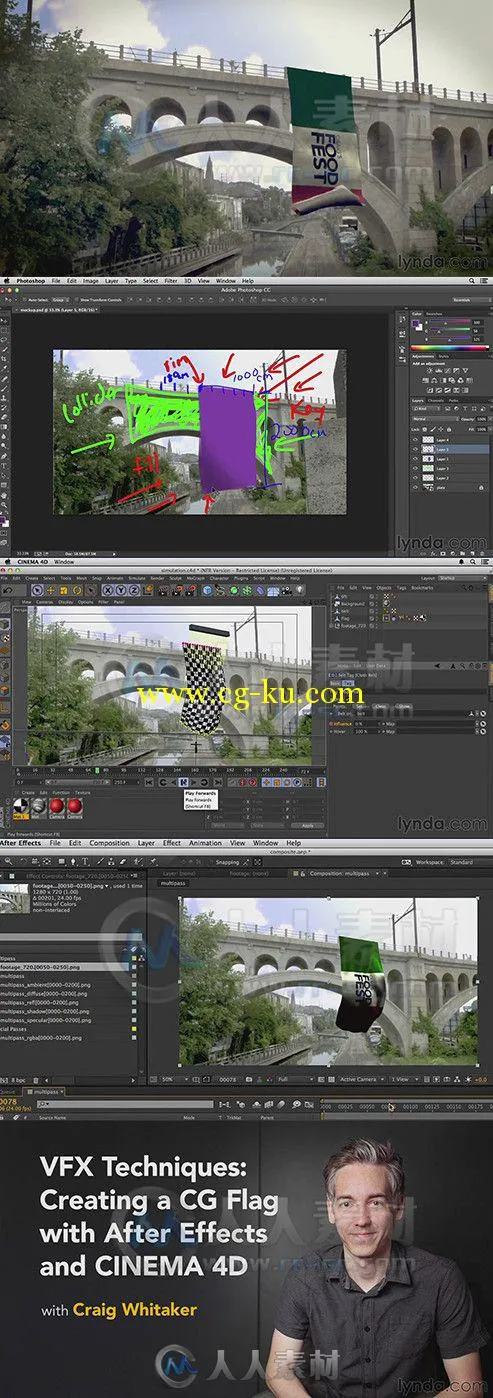493x1398 pixels.
Task: Open the layer Kind filter dropdown
Action: pyautogui.click(x=426, y=408)
